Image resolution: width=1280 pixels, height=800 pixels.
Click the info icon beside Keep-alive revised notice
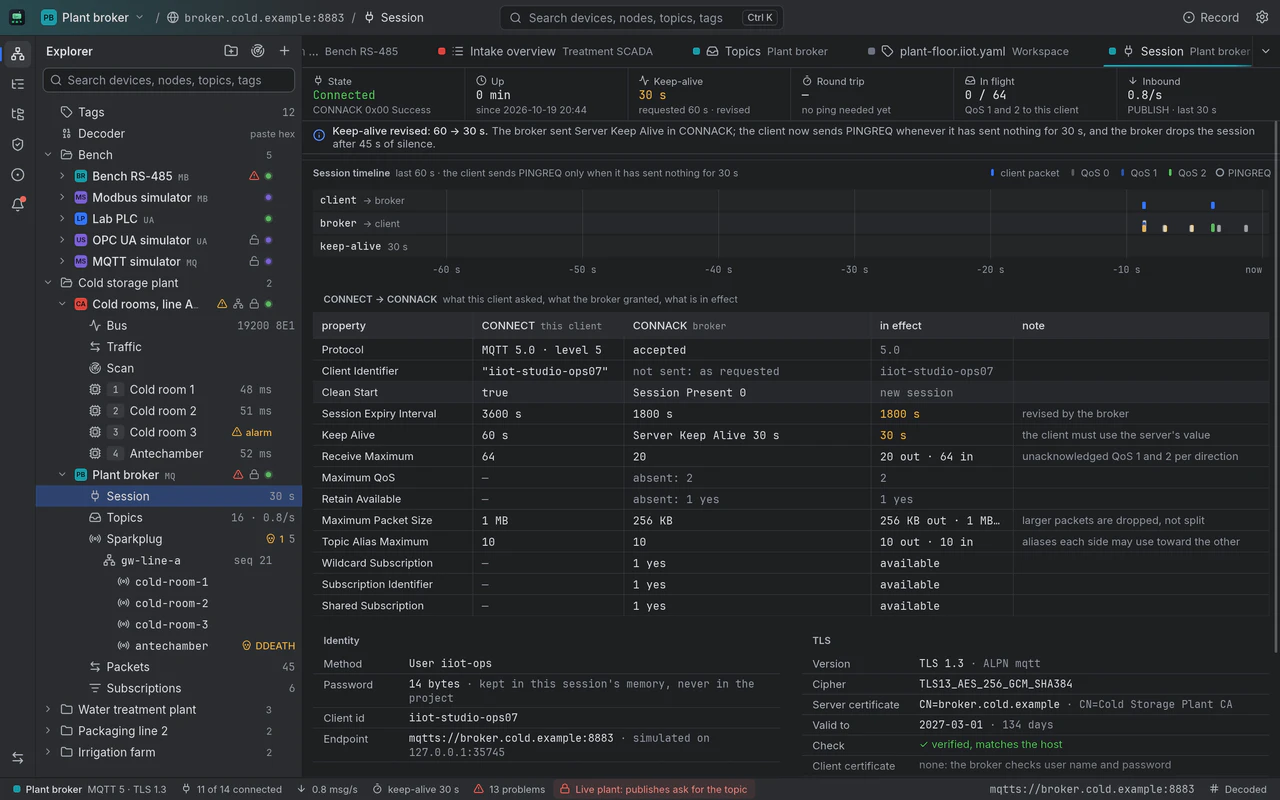pos(319,135)
